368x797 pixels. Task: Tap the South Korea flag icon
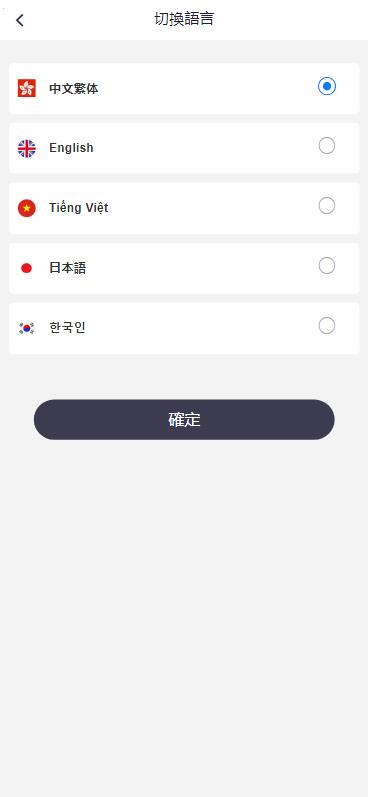26,328
